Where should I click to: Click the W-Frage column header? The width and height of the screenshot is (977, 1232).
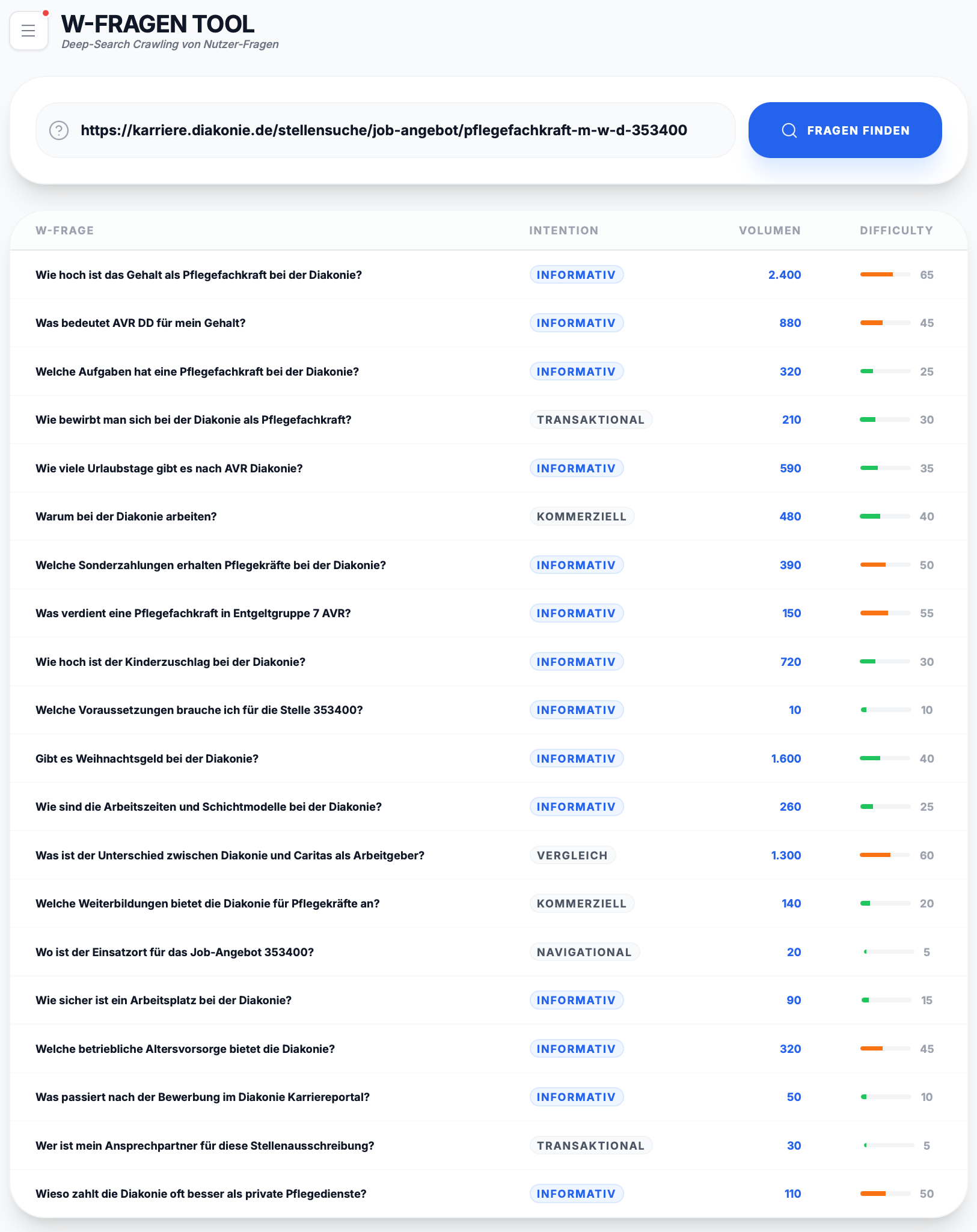pos(64,231)
